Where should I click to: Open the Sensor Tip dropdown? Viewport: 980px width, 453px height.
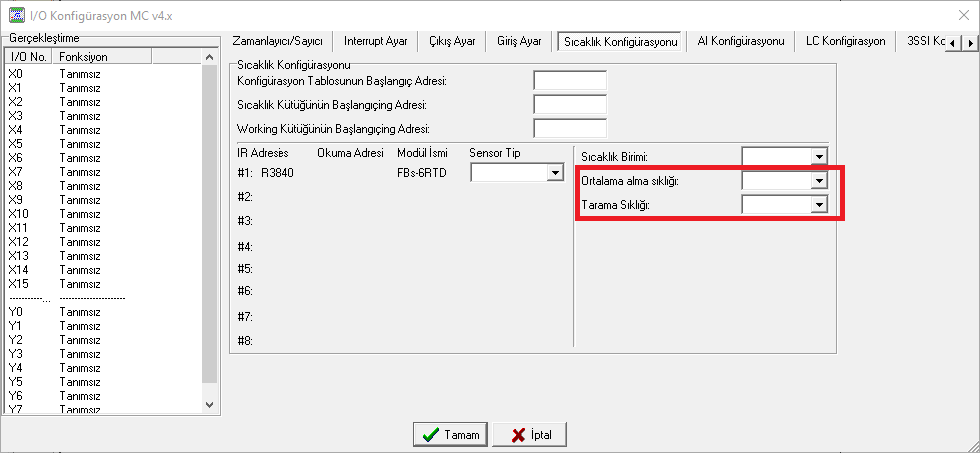(x=556, y=173)
